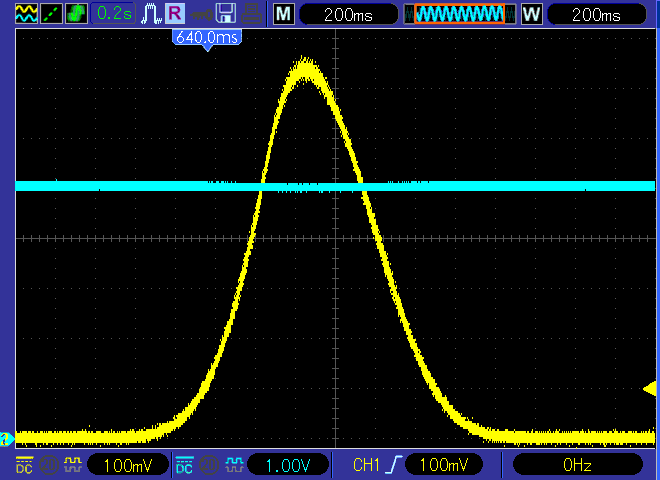Click the 0Hz frequency counter readout

tap(578, 465)
